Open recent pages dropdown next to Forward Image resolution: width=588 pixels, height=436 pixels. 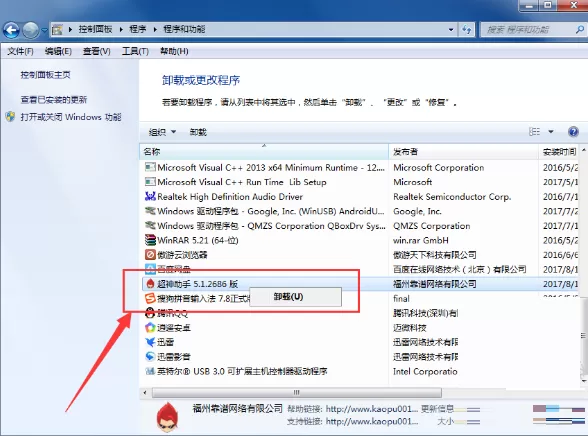45,30
